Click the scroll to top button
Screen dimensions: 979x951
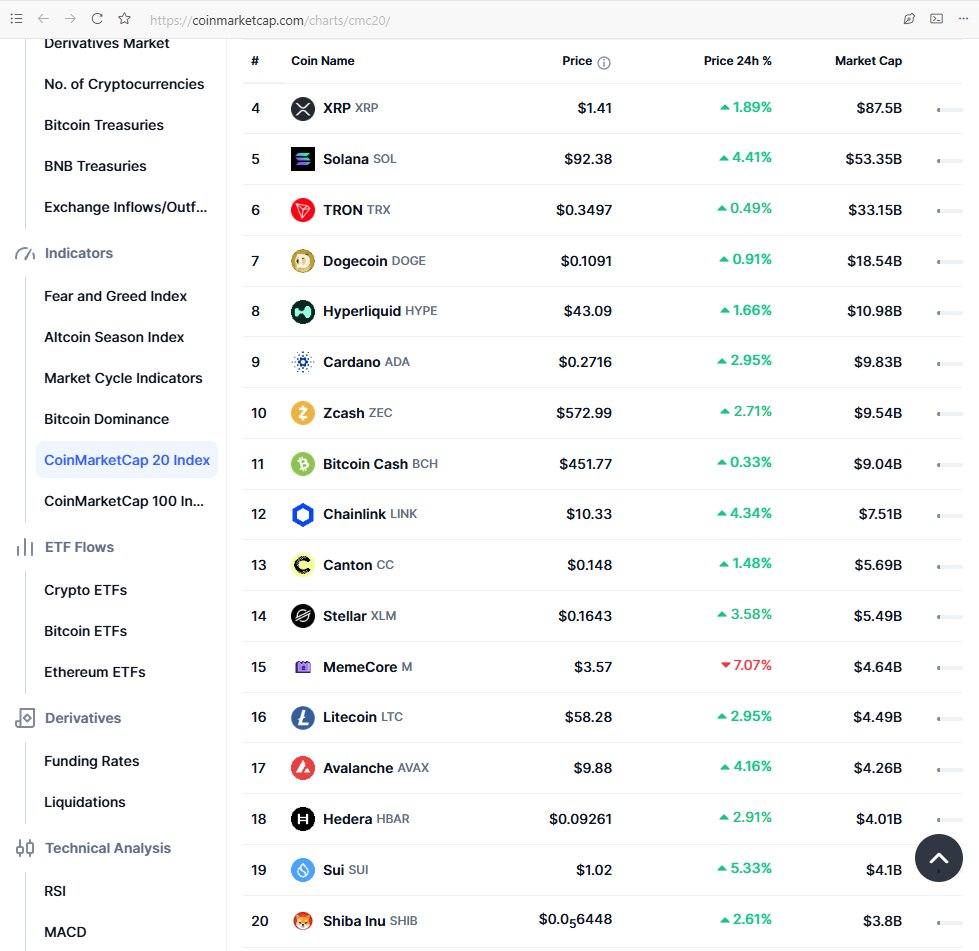(x=938, y=858)
